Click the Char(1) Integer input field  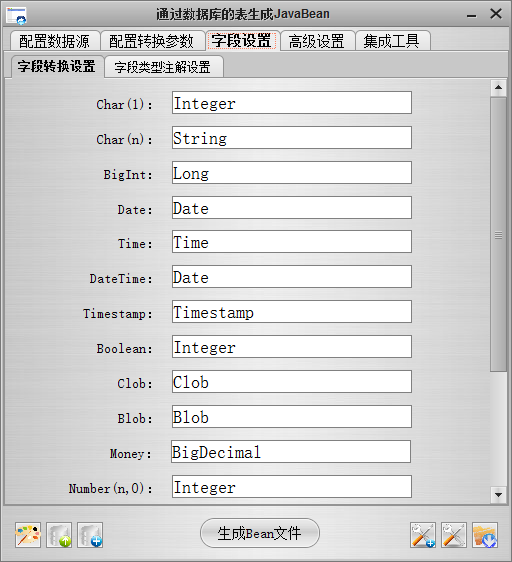291,103
